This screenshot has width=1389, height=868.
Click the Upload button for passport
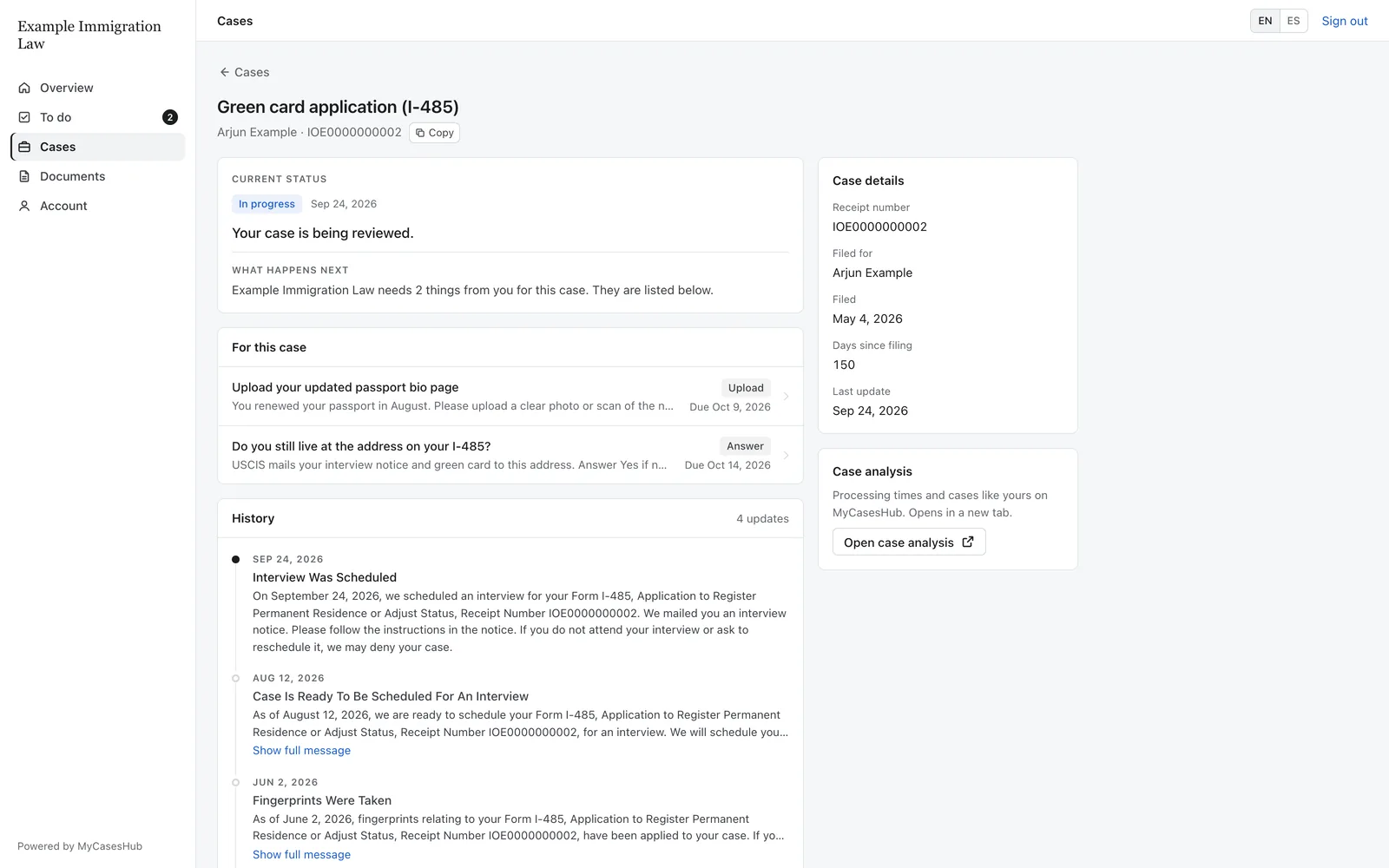(746, 388)
